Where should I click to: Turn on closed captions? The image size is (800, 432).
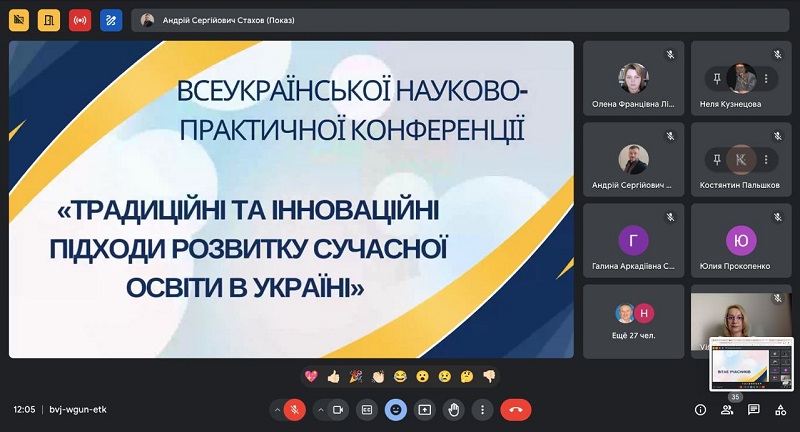367,409
